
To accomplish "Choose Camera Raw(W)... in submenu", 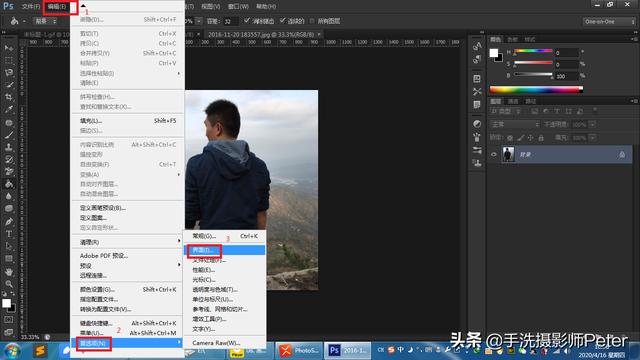I will pyautogui.click(x=224, y=343).
